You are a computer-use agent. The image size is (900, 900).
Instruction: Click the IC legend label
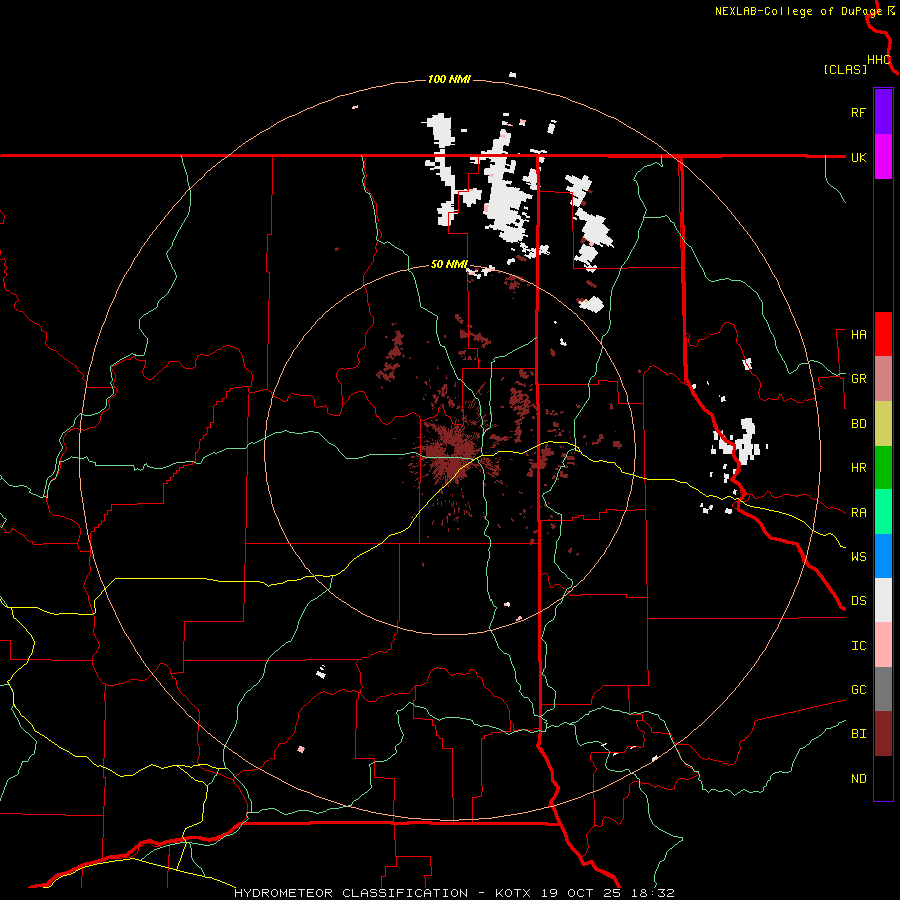point(858,645)
